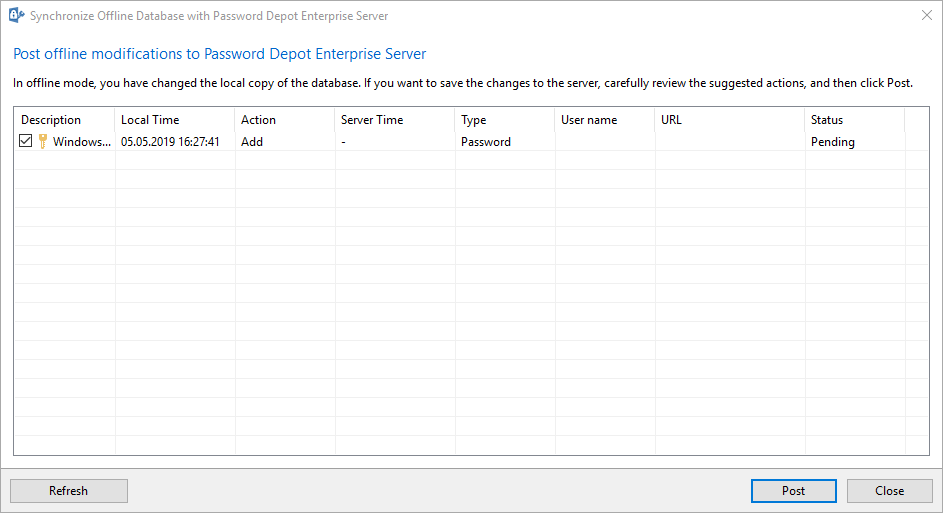Click the Pending status cell

pos(833,142)
